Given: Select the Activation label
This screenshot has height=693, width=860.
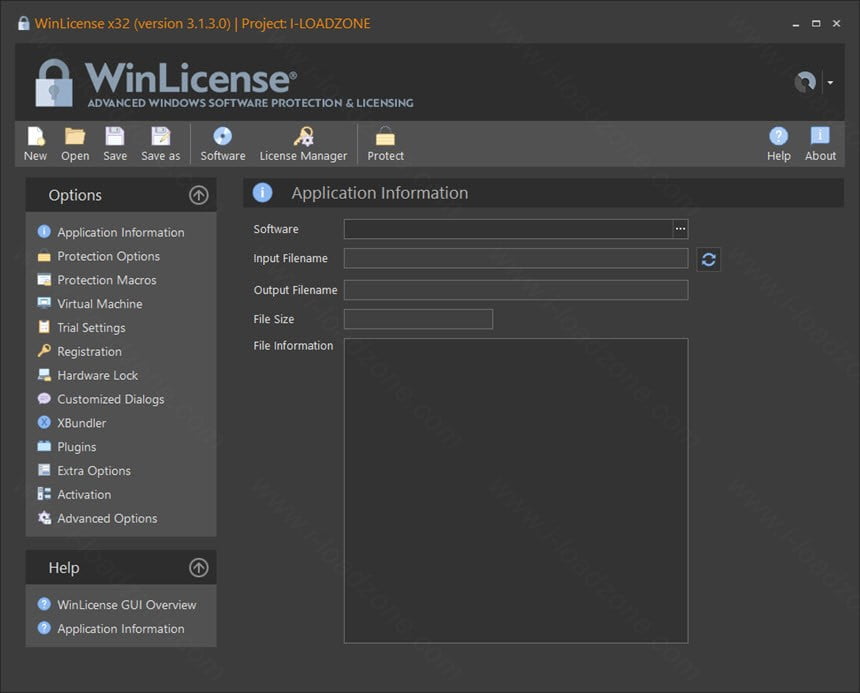Looking at the screenshot, I should click(x=84, y=495).
